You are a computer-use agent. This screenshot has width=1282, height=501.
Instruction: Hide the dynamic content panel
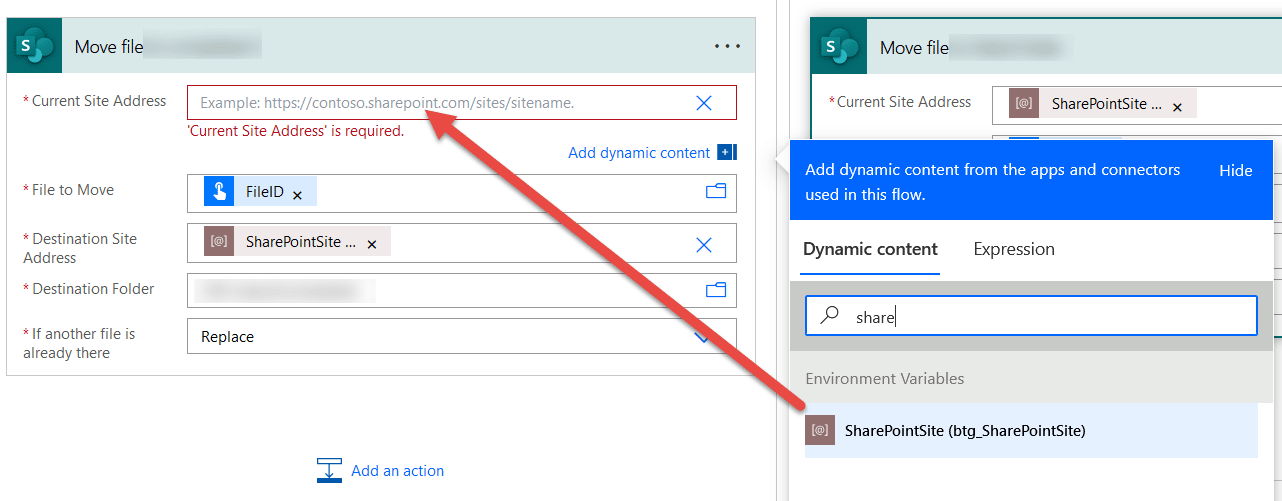click(1235, 170)
